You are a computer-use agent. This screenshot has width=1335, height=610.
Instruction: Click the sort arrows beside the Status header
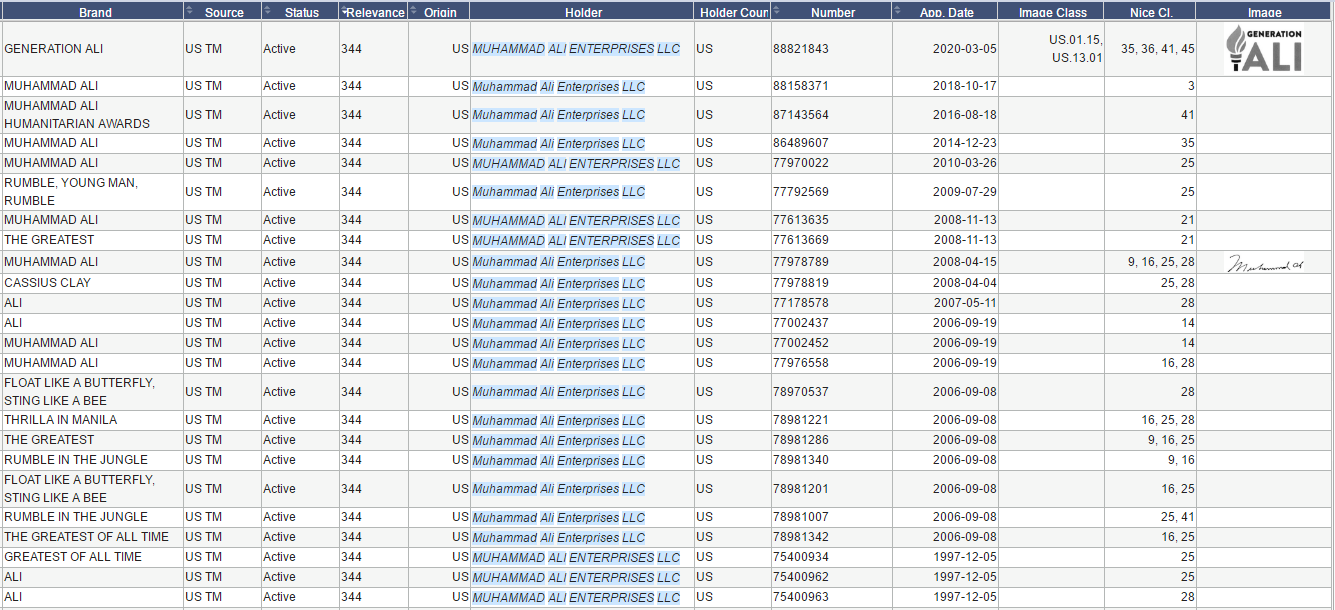pyautogui.click(x=268, y=11)
